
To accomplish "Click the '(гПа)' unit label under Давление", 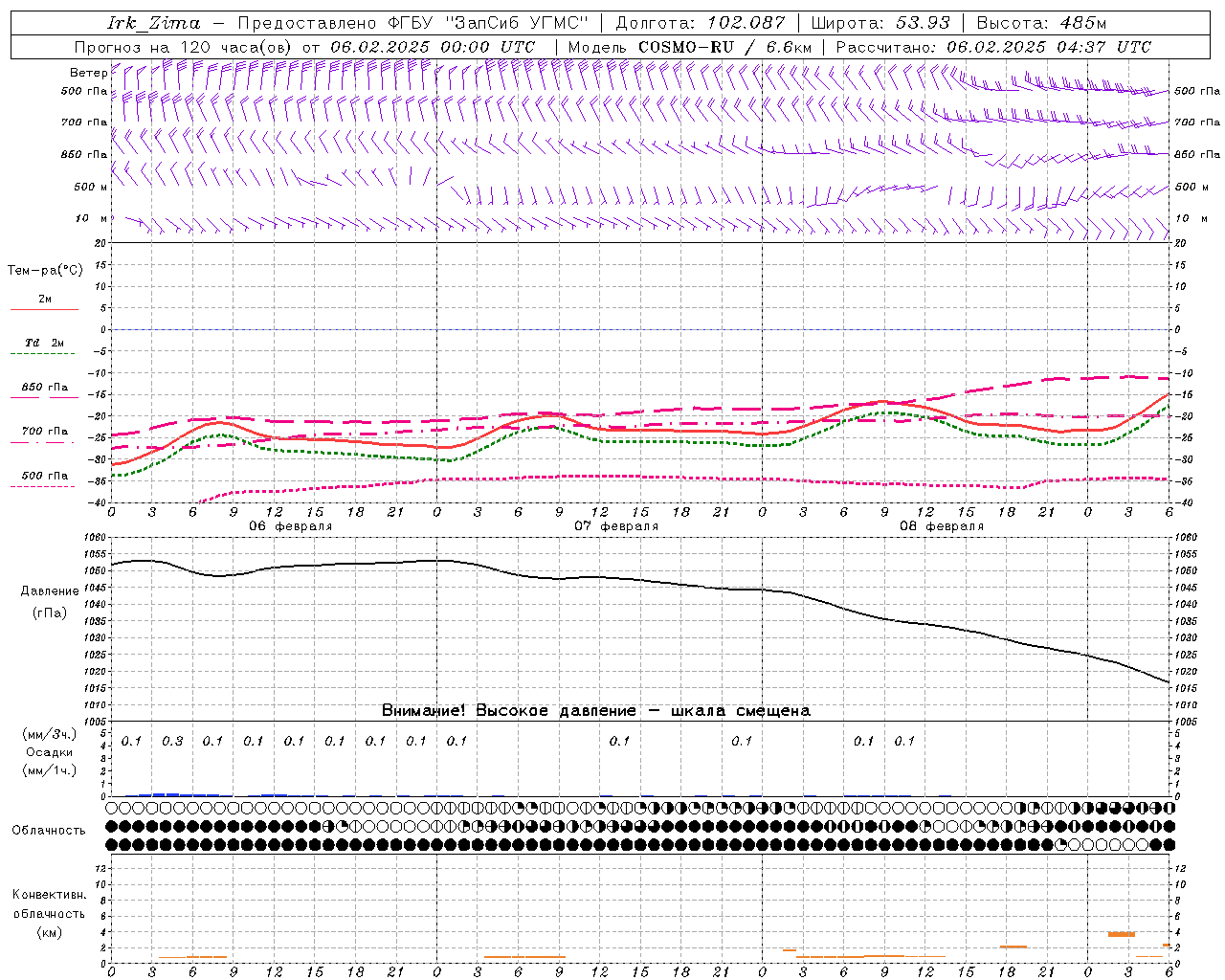I will tap(50, 613).
